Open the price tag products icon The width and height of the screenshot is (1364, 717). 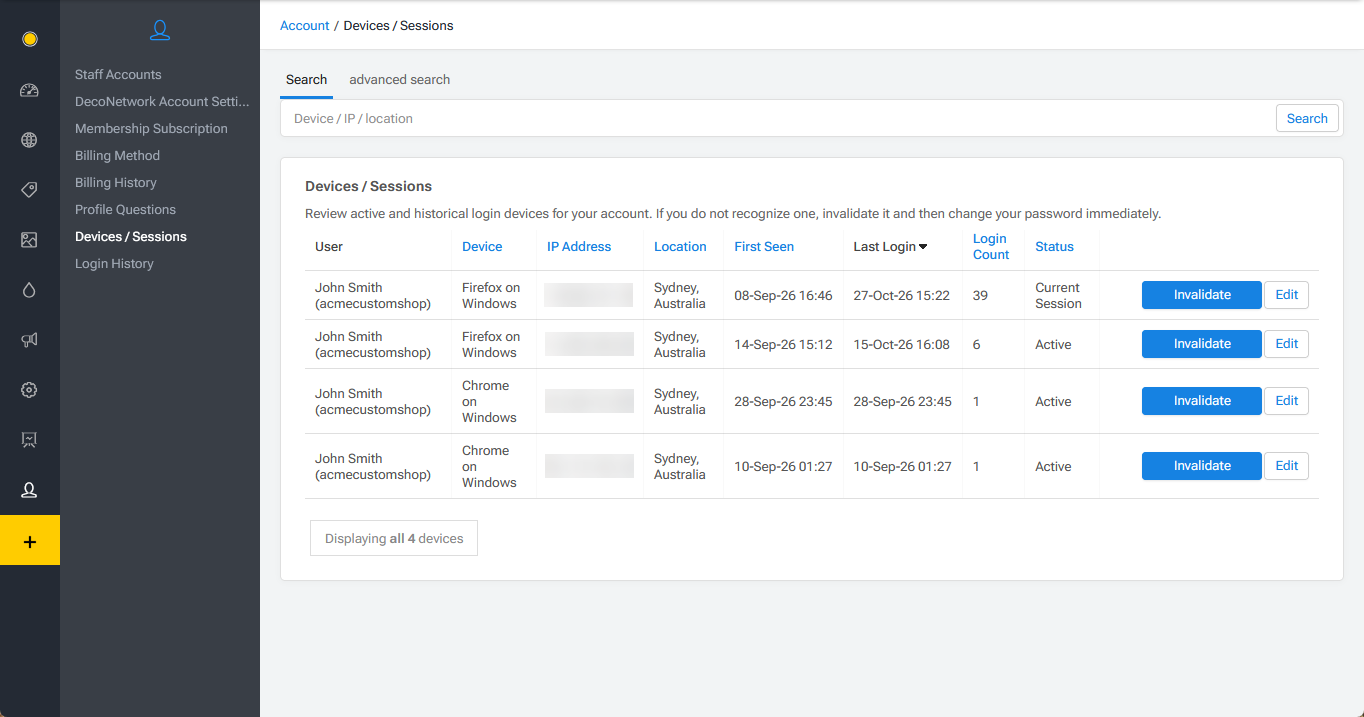(x=29, y=190)
